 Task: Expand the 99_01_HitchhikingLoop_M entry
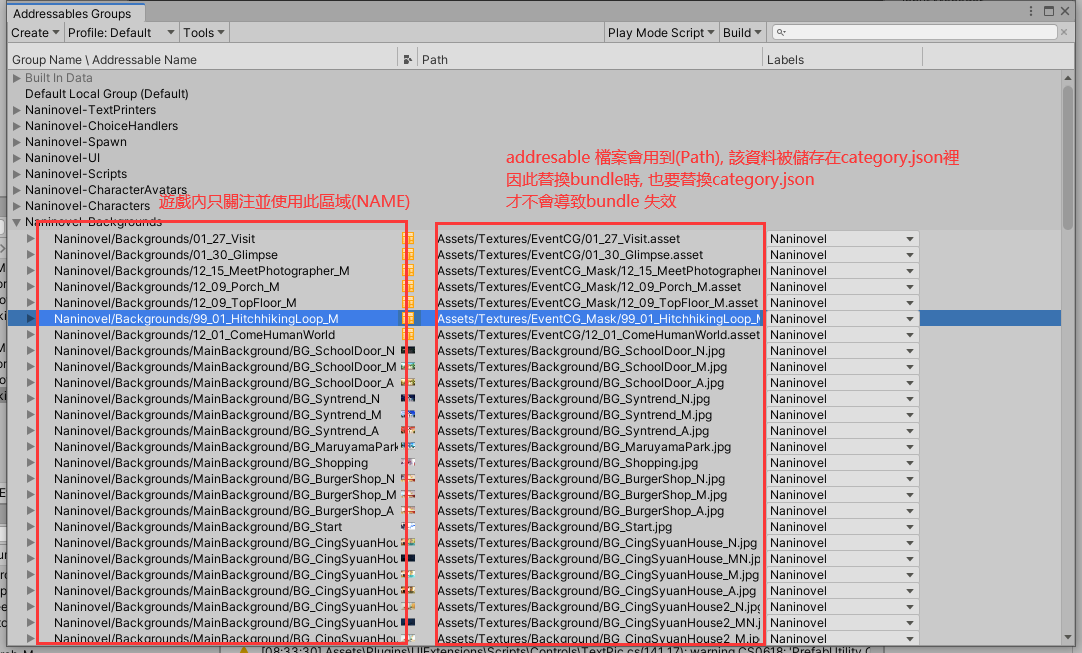coord(30,319)
